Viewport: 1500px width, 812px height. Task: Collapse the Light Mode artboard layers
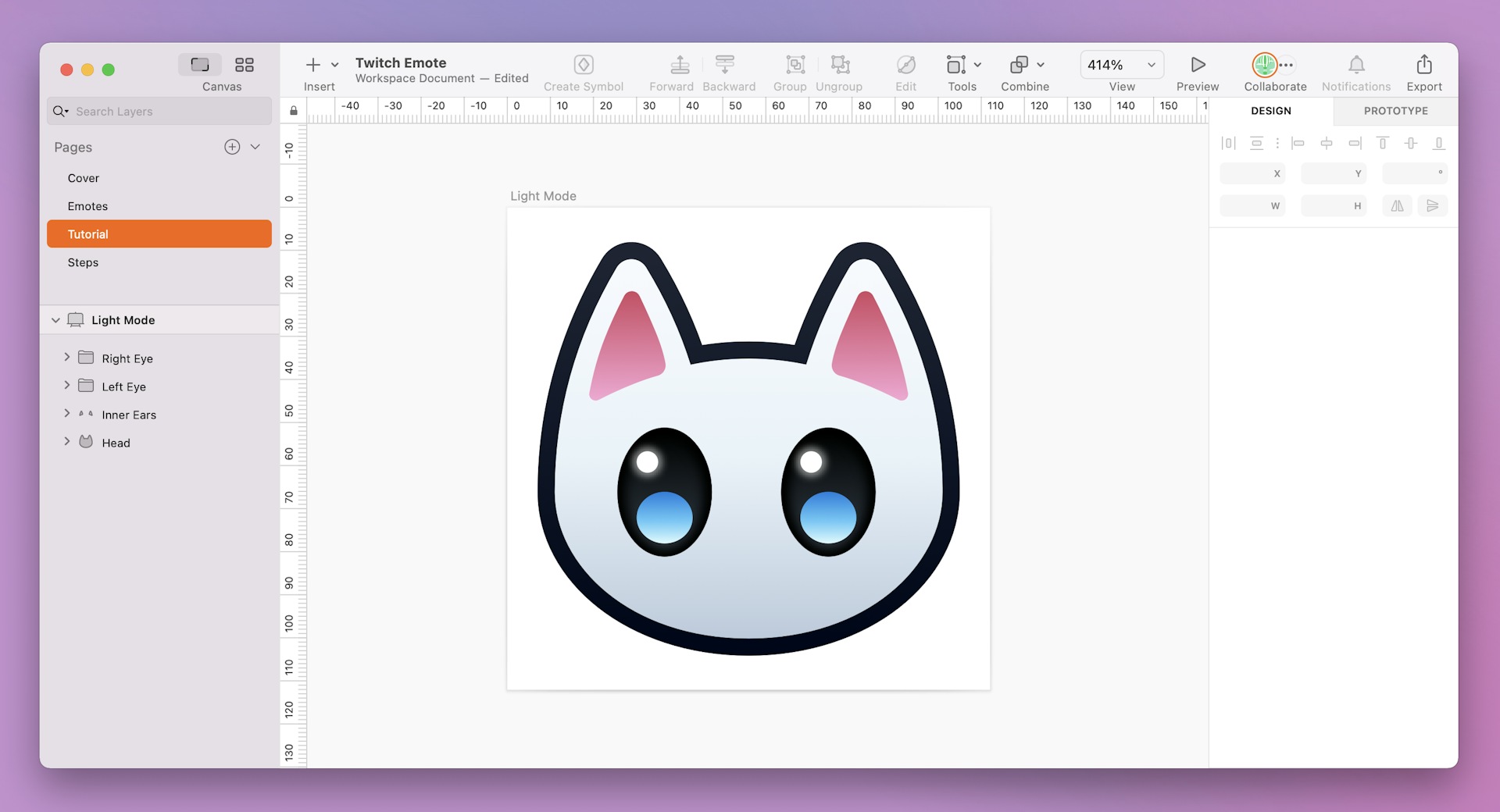coord(55,320)
